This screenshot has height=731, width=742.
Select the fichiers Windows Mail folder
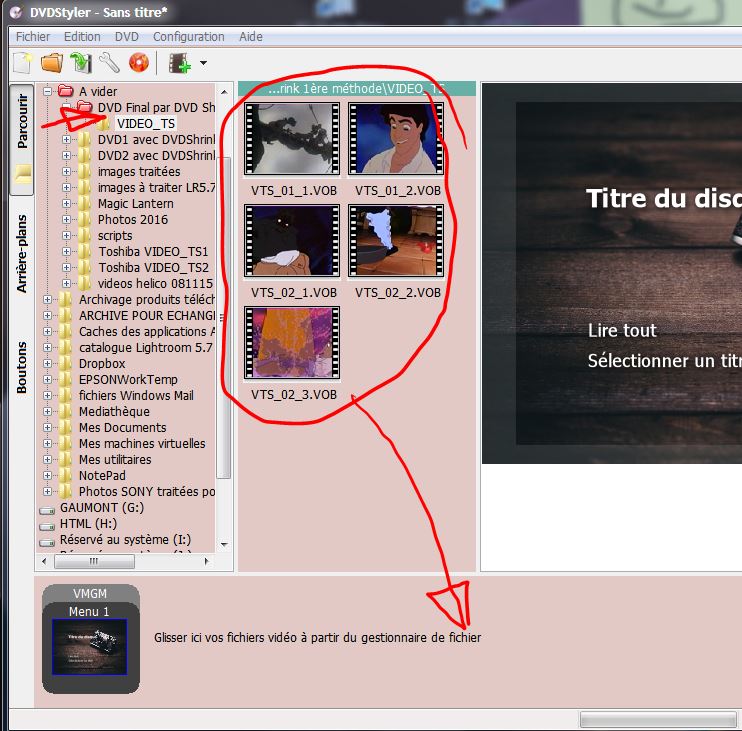coord(136,396)
